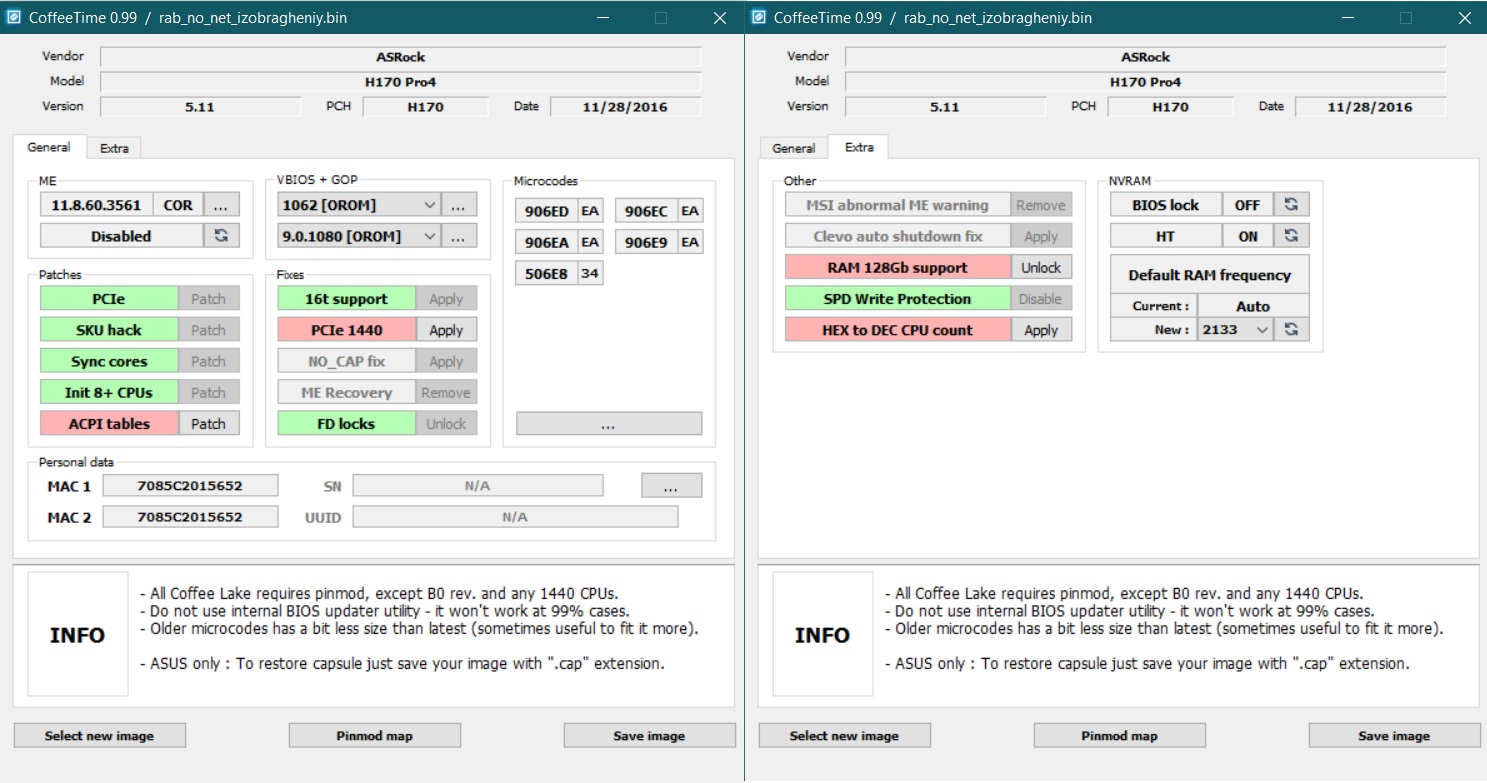Toggle the BIOS lock OFF value
The image size is (1487, 783).
[1247, 205]
